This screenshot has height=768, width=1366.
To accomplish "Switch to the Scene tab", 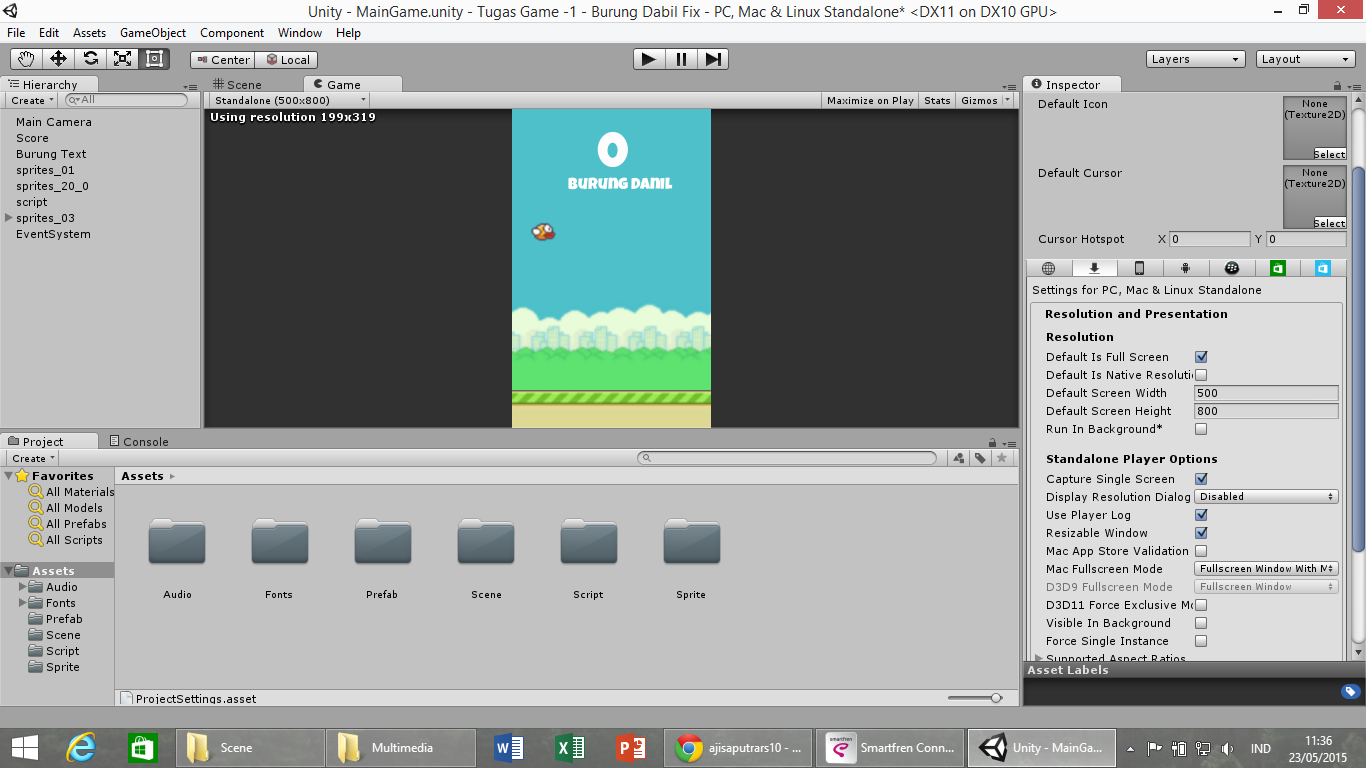I will pos(237,85).
